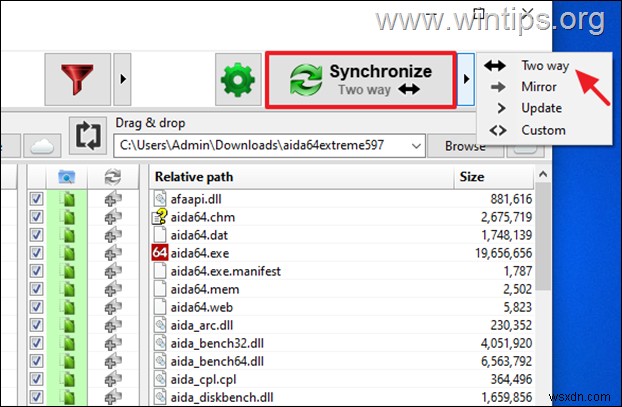Viewport: 622px width, 407px height.
Task: Click sync action icon for aida64.chm row
Action: tap(113, 217)
